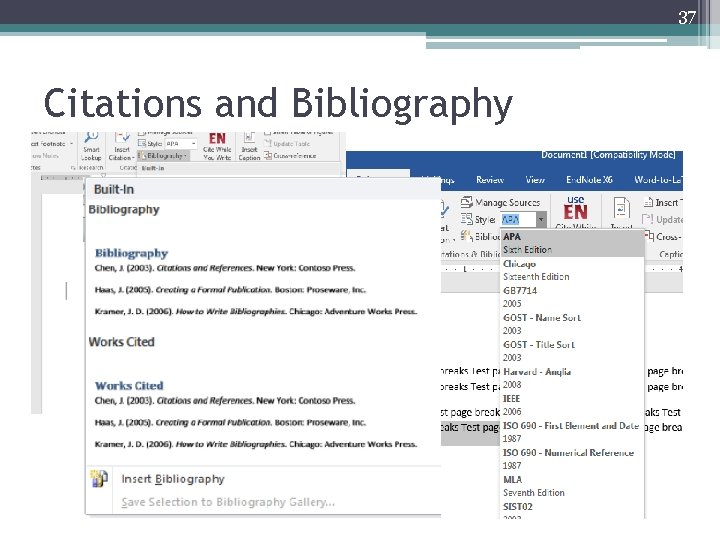The width and height of the screenshot is (720, 540).
Task: Select GOST - Name Sort style
Action: tap(572, 324)
